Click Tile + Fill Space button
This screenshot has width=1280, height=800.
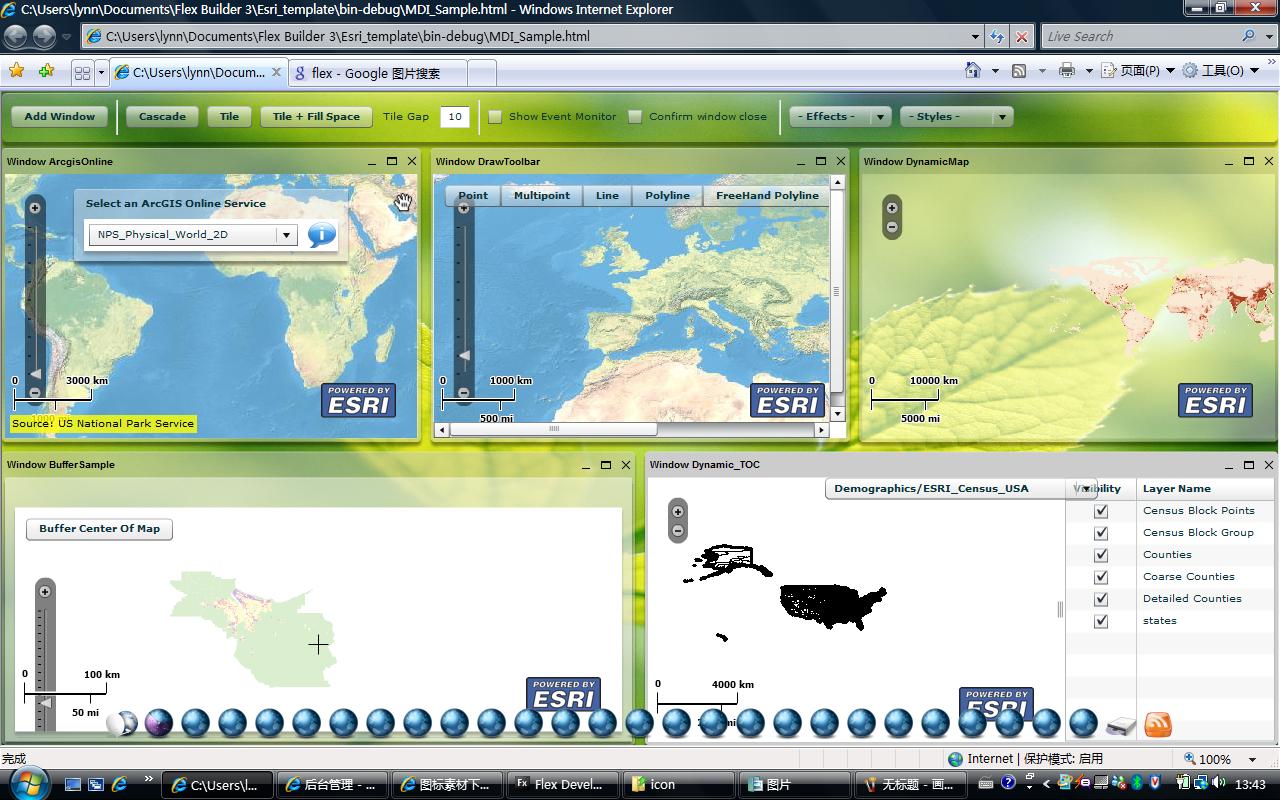[316, 116]
